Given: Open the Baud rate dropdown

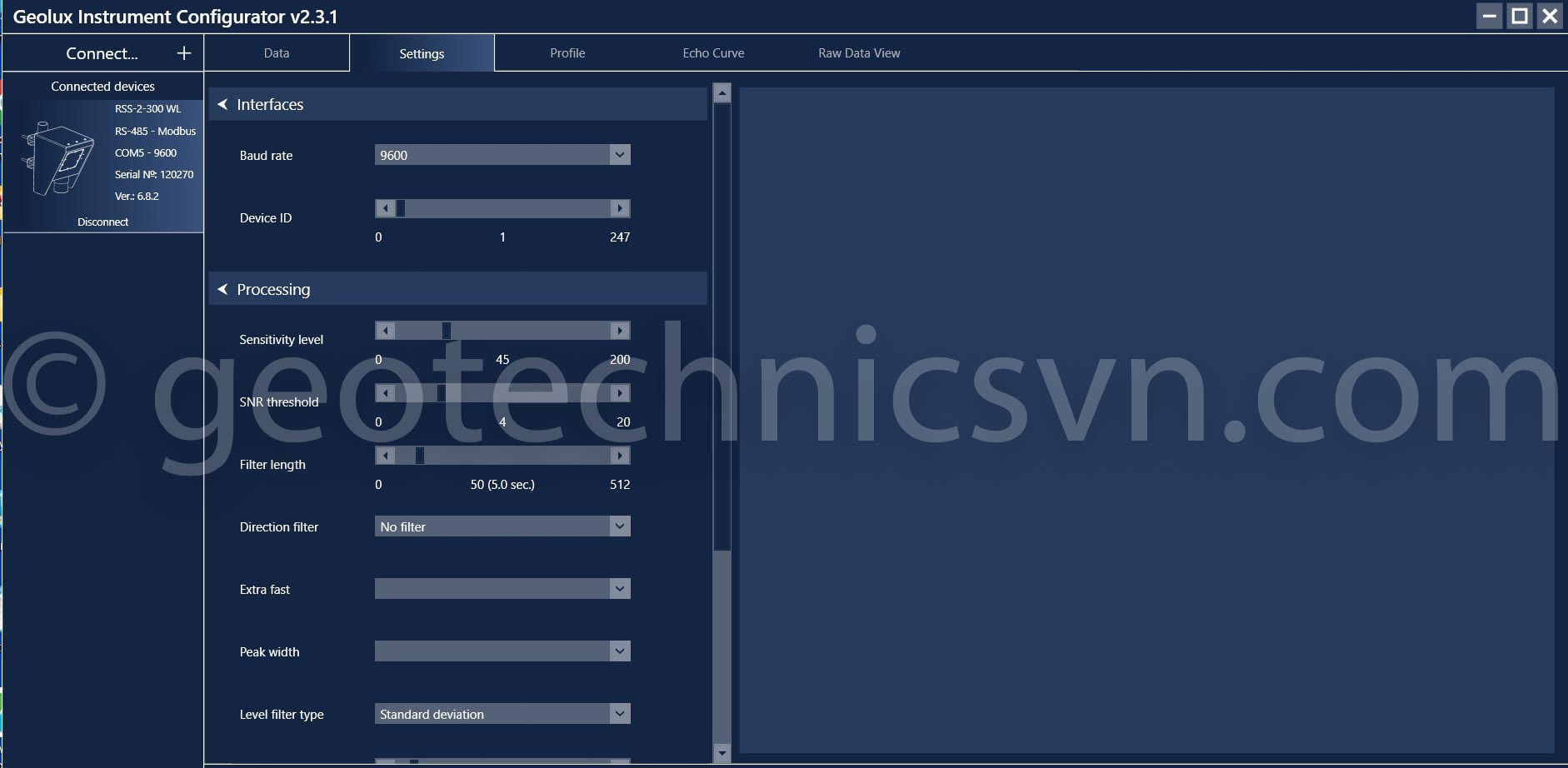Looking at the screenshot, I should click(619, 155).
